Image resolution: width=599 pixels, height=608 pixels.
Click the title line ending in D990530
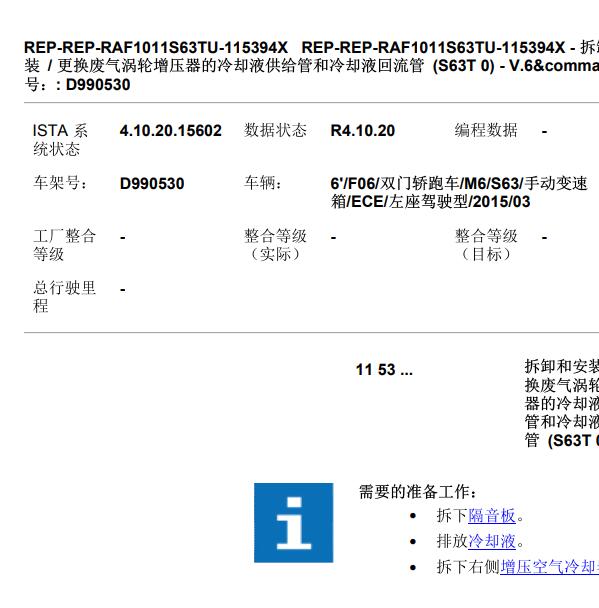point(77,85)
